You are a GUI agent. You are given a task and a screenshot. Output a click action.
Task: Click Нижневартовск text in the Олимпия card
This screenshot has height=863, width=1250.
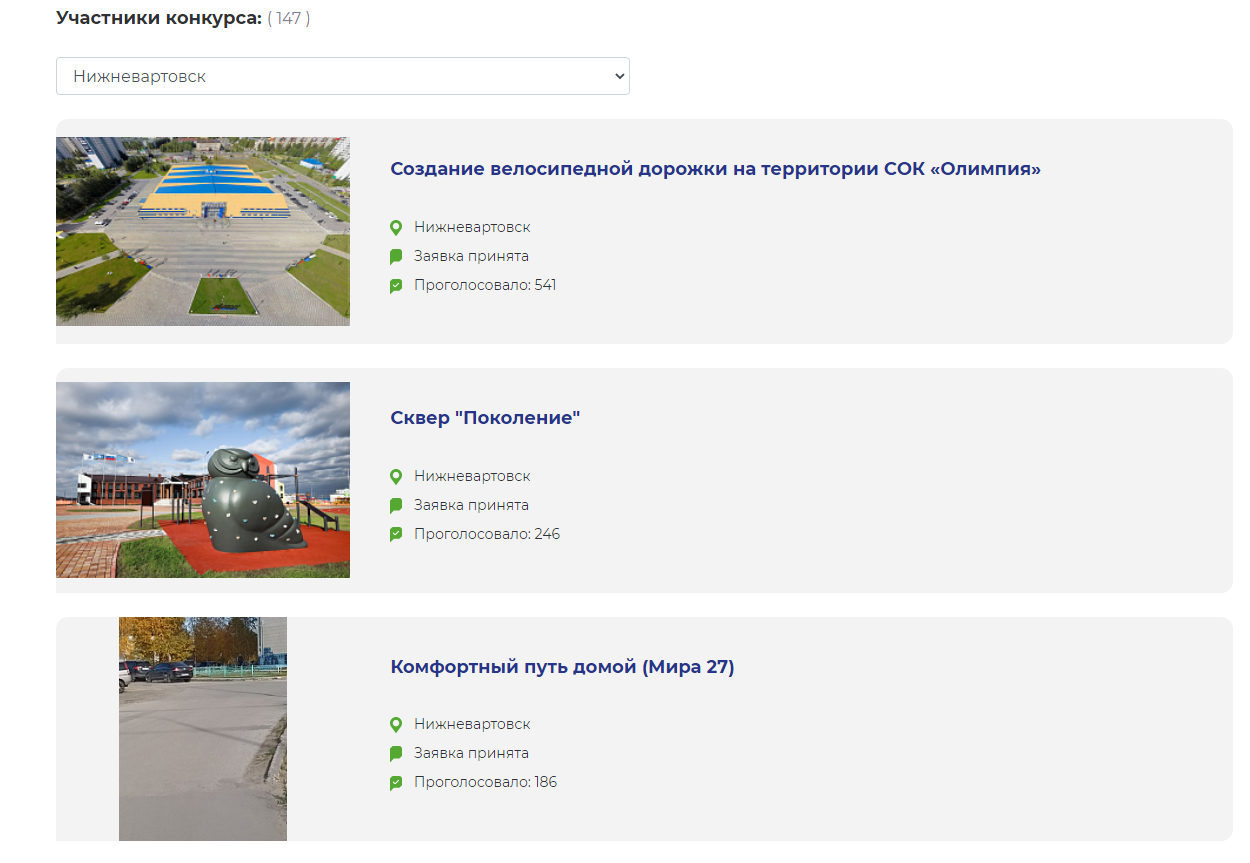(472, 227)
